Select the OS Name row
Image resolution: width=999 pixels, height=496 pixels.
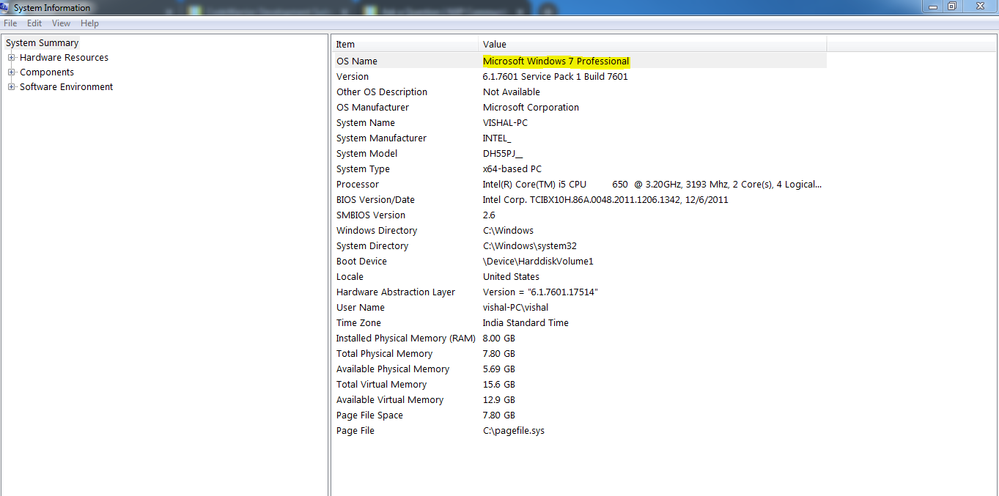pyautogui.click(x=580, y=61)
